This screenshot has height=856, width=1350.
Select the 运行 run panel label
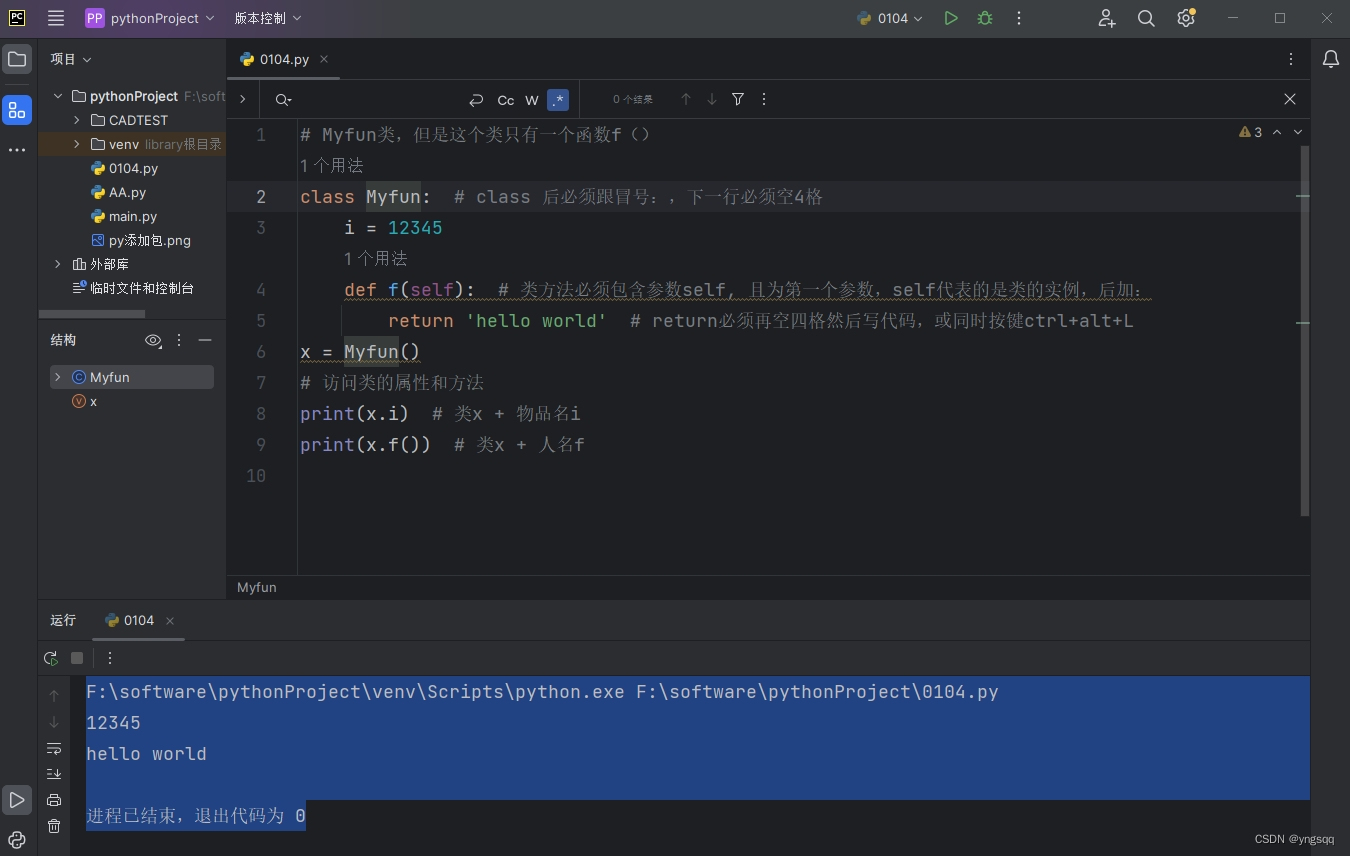63,620
